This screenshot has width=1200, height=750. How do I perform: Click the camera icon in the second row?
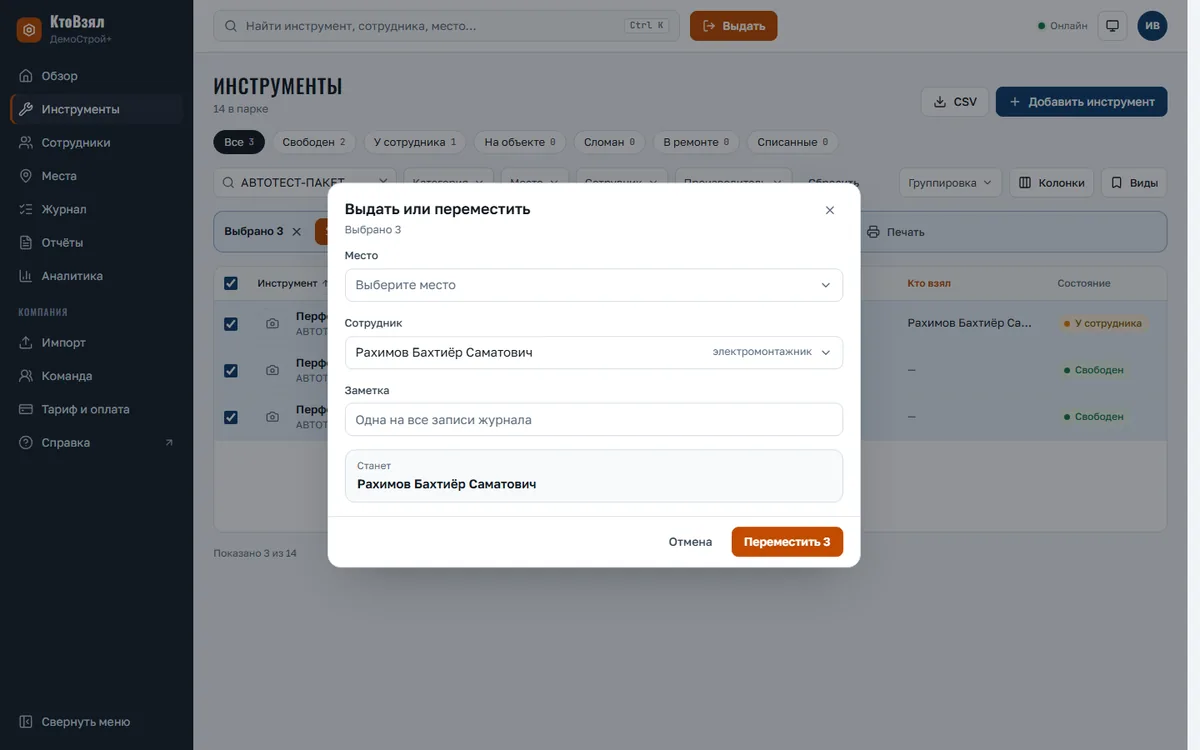coord(272,370)
